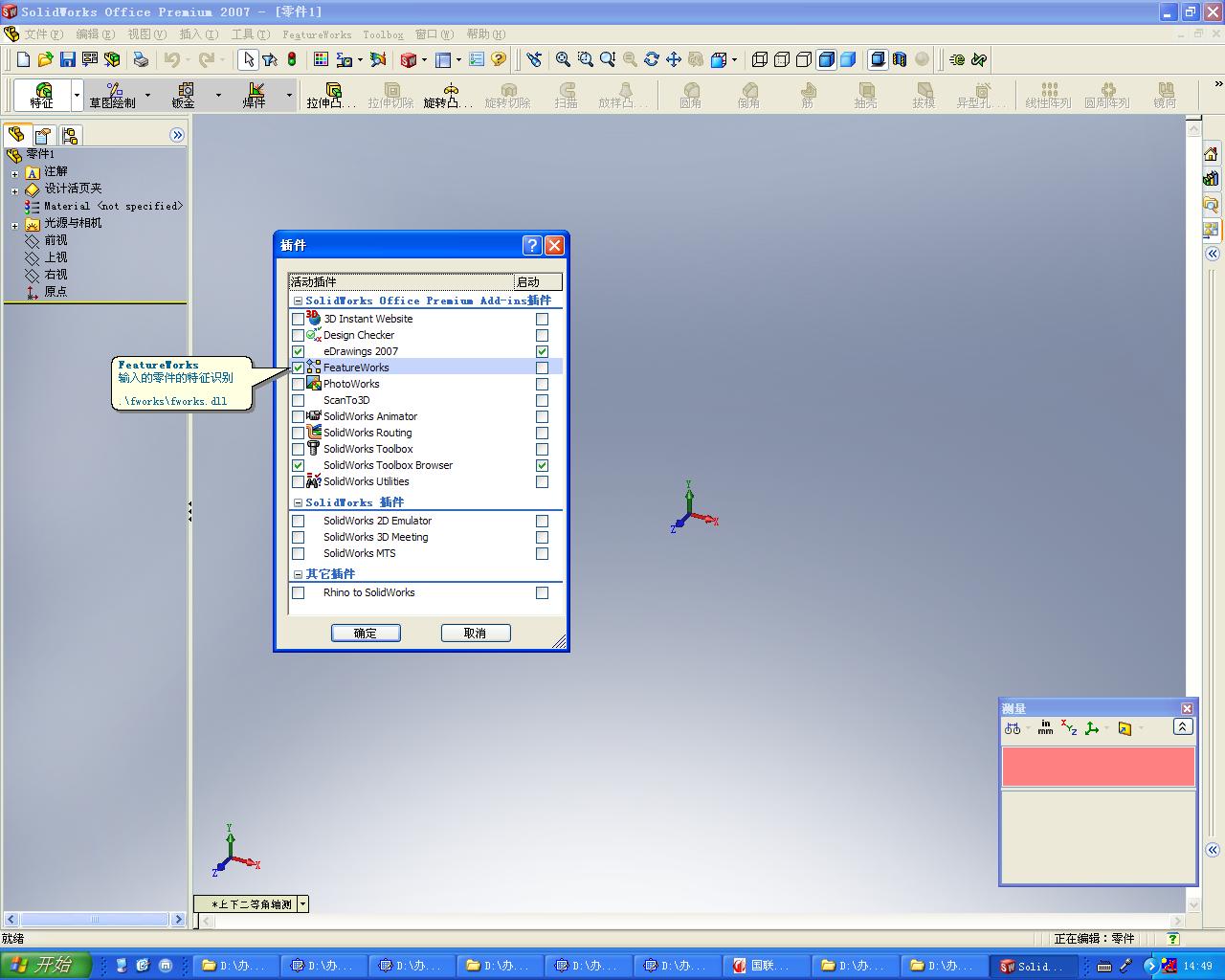Screen dimensions: 1225x980
Task: Uncheck SolidWorks Toolbox Browser start-up checkbox
Action: click(543, 466)
